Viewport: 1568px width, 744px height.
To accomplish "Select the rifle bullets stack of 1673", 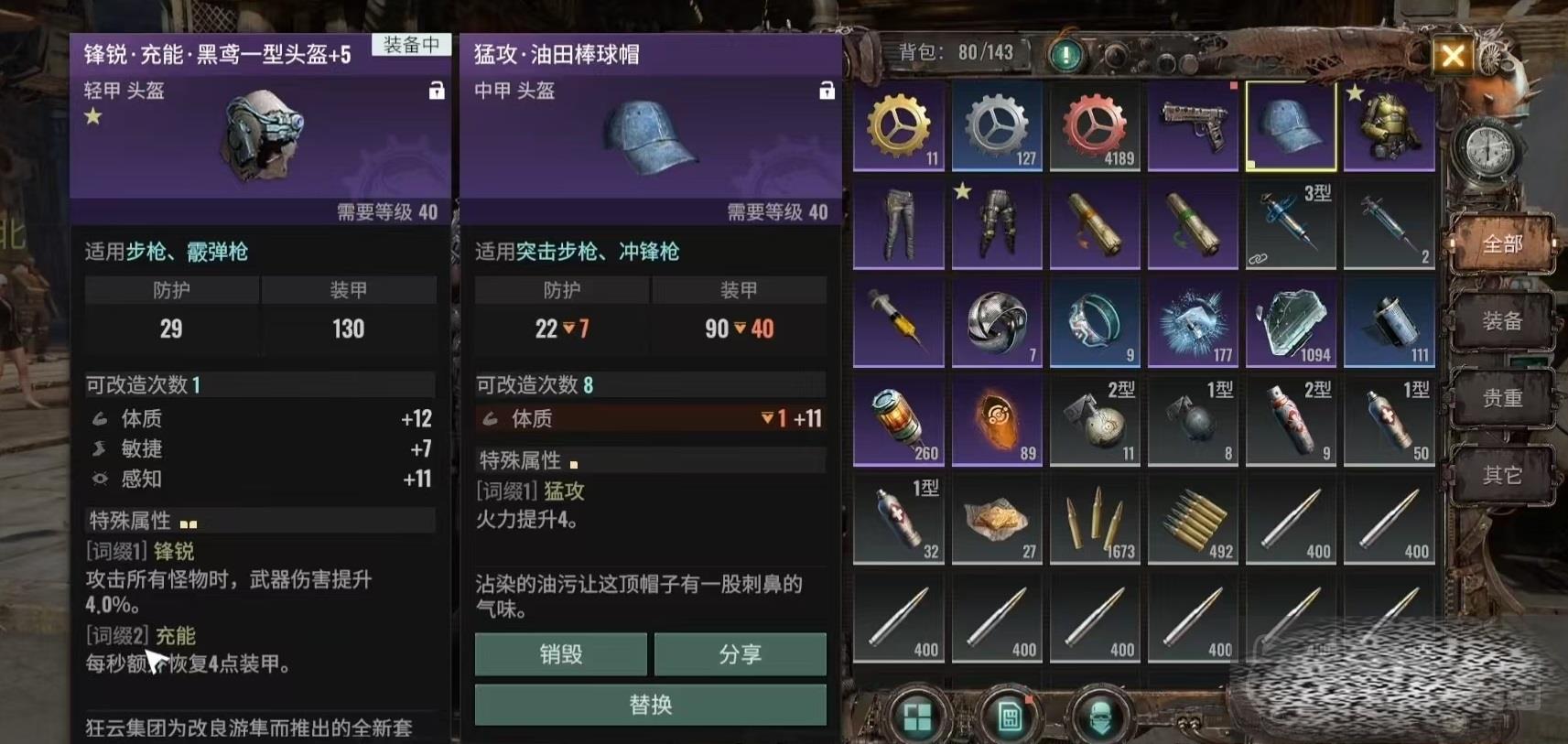I will point(1095,519).
